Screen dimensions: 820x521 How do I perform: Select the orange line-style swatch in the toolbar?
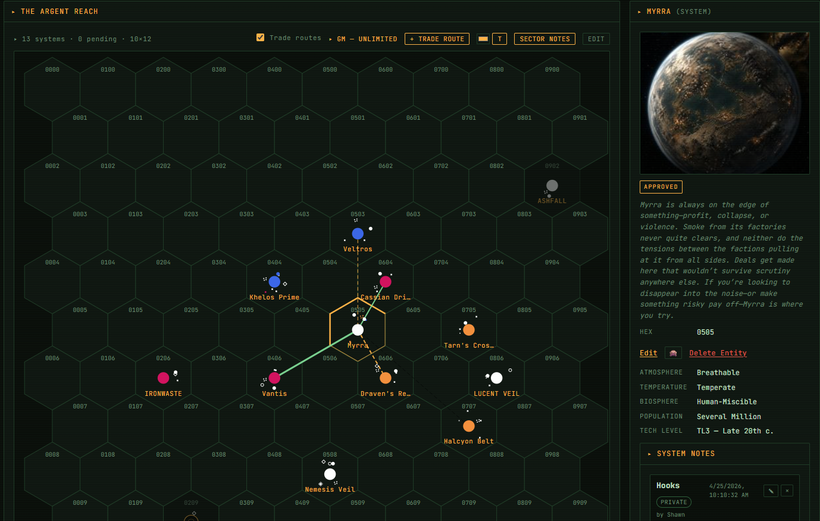[483, 39]
